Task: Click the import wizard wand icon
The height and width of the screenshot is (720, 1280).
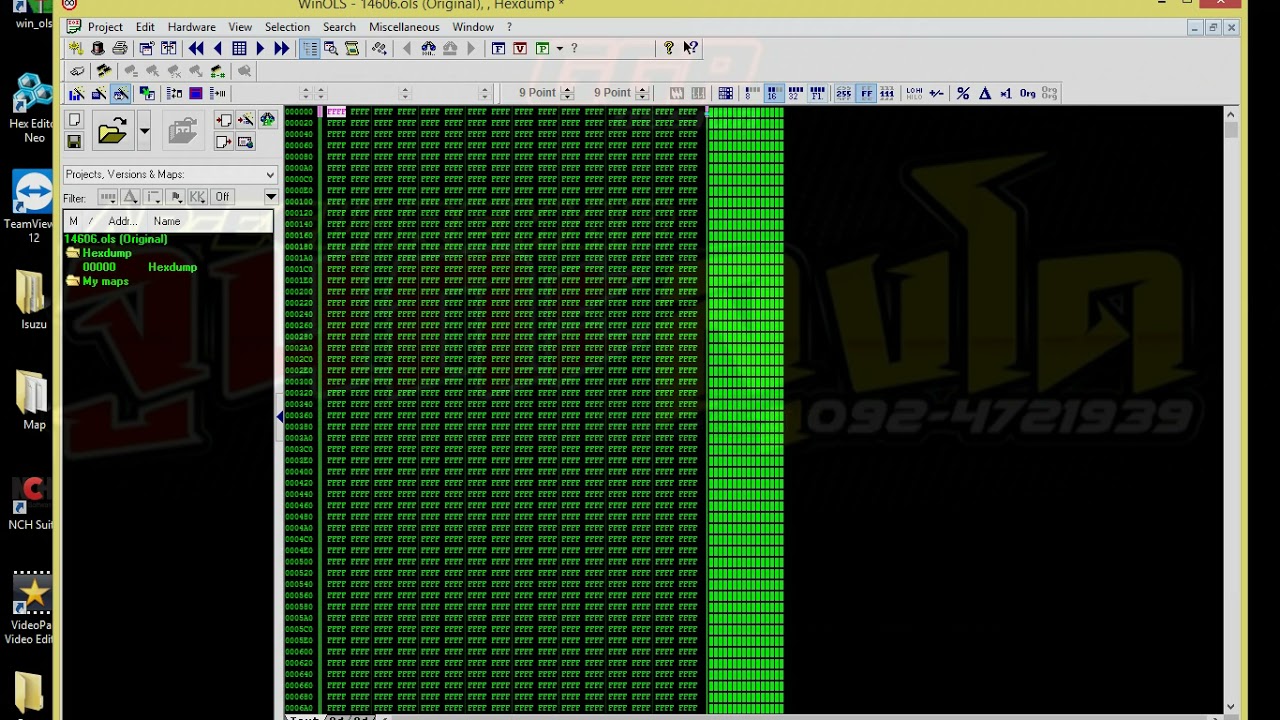Action: pyautogui.click(x=245, y=120)
